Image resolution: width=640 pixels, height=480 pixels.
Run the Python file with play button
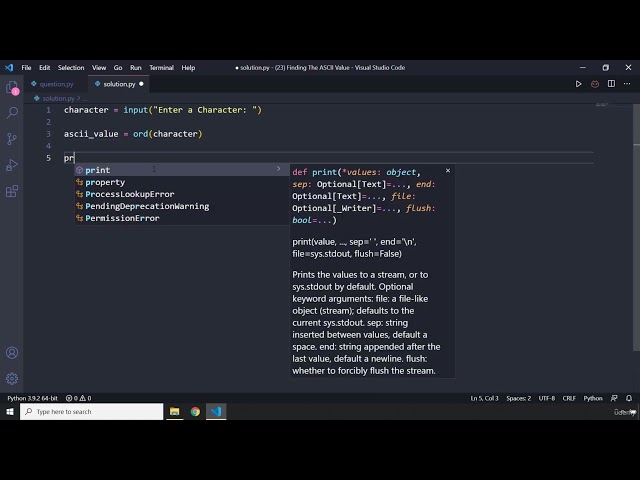click(x=578, y=84)
